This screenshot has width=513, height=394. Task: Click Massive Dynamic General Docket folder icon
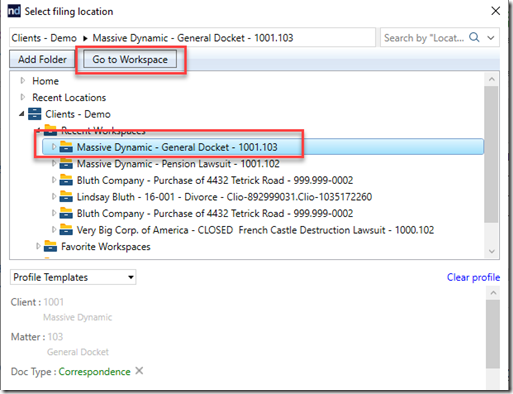click(66, 147)
